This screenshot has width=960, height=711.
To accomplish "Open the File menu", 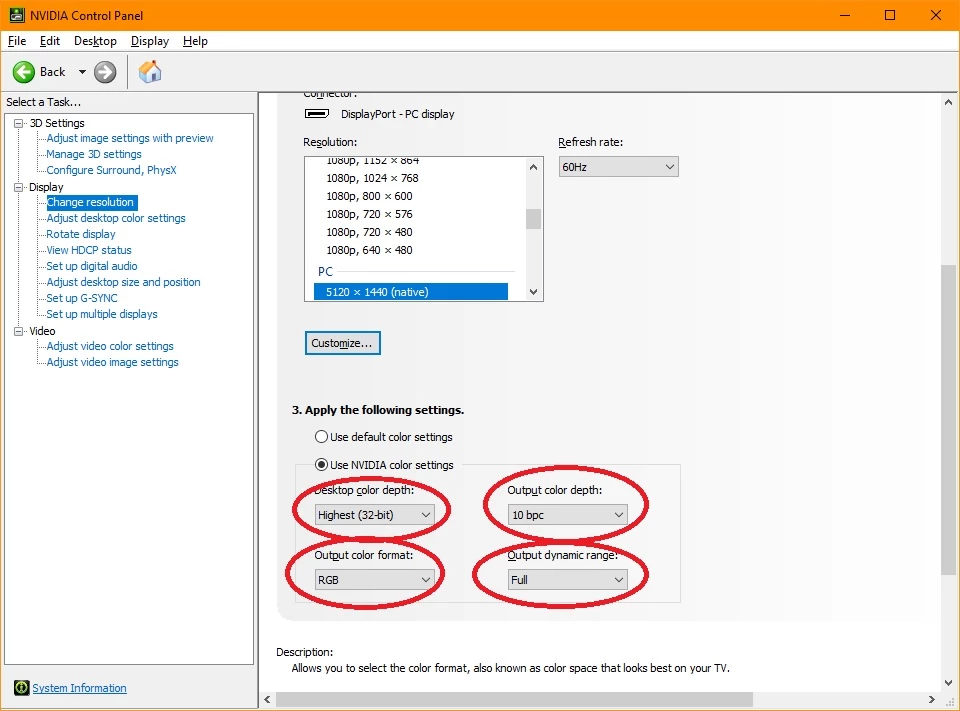I will click(x=17, y=41).
